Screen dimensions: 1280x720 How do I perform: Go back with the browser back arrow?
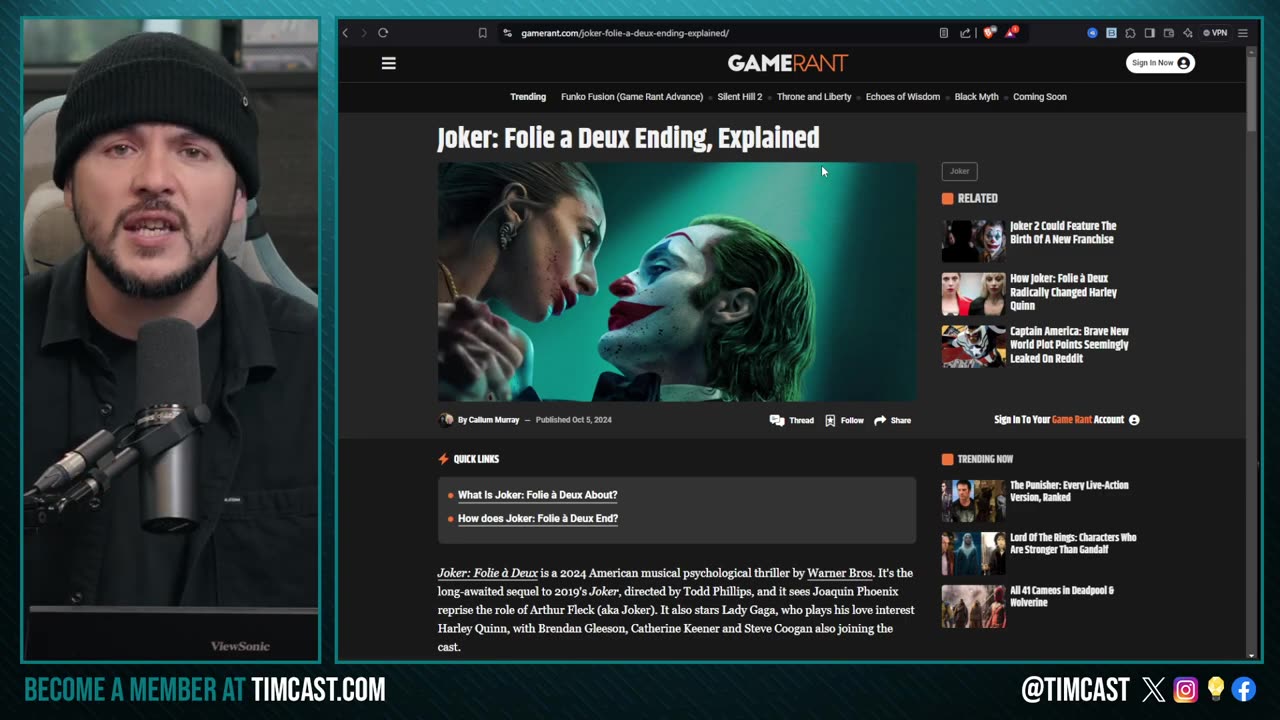(x=345, y=33)
